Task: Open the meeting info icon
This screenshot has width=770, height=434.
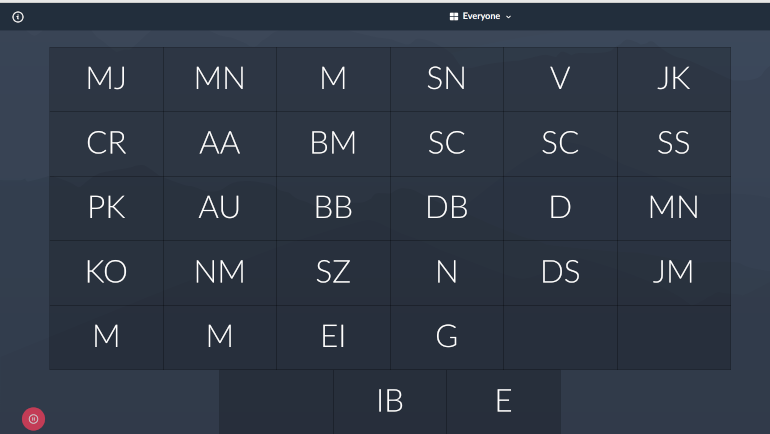Action: (x=18, y=17)
